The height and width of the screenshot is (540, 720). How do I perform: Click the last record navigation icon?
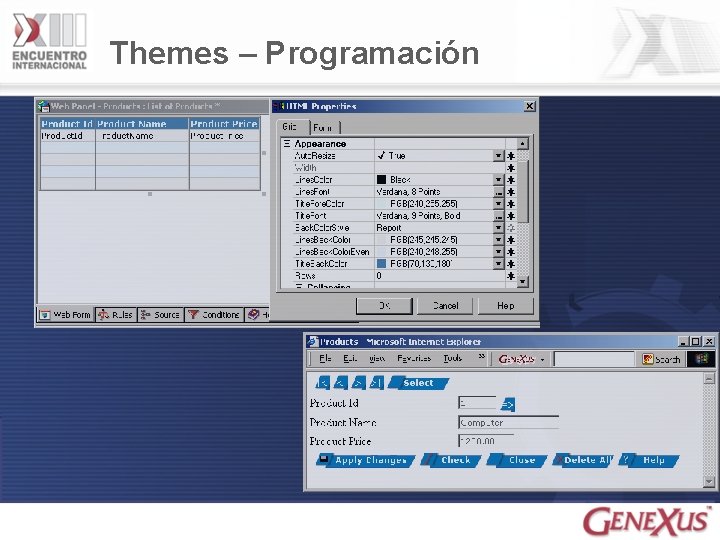click(377, 382)
